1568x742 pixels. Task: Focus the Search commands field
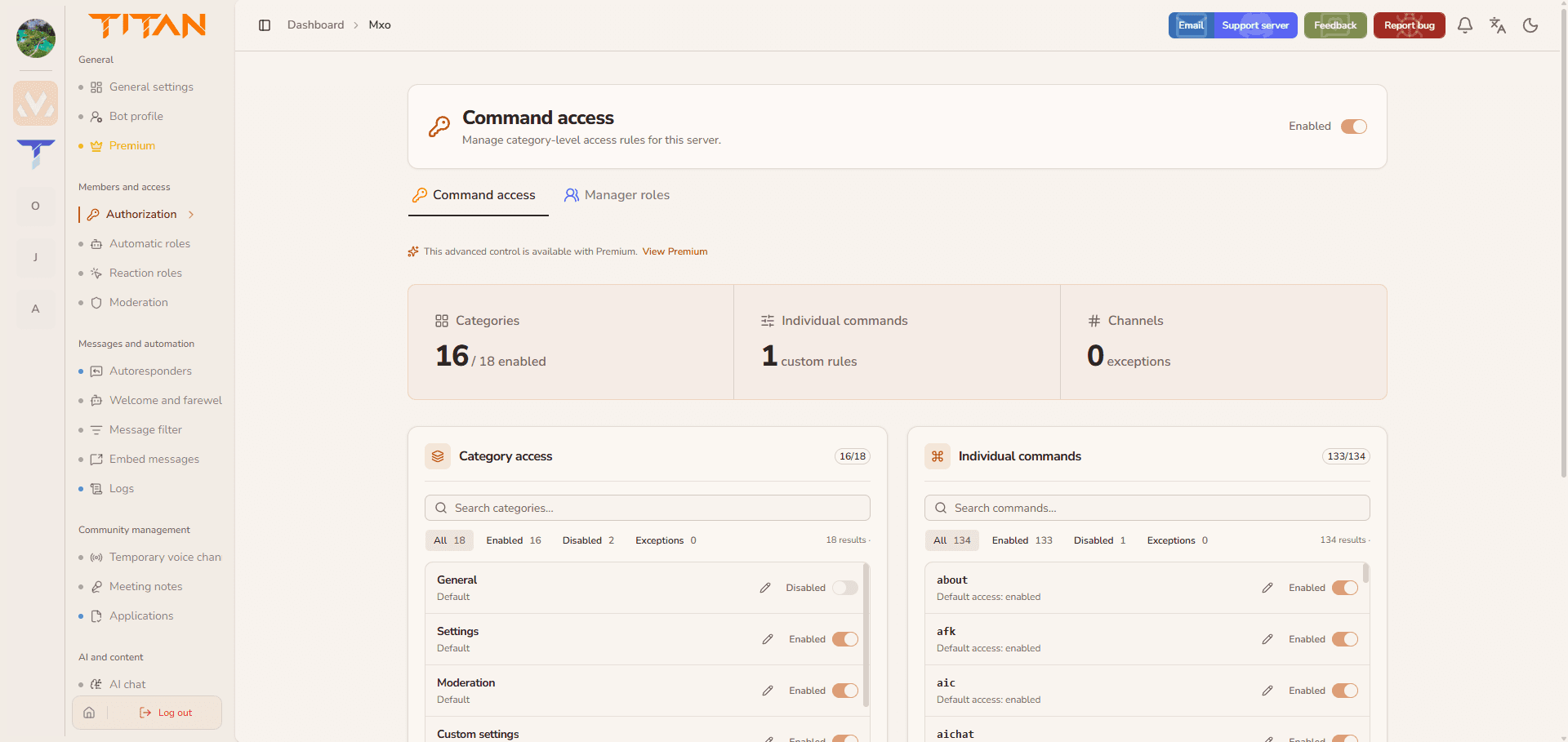pos(1147,508)
